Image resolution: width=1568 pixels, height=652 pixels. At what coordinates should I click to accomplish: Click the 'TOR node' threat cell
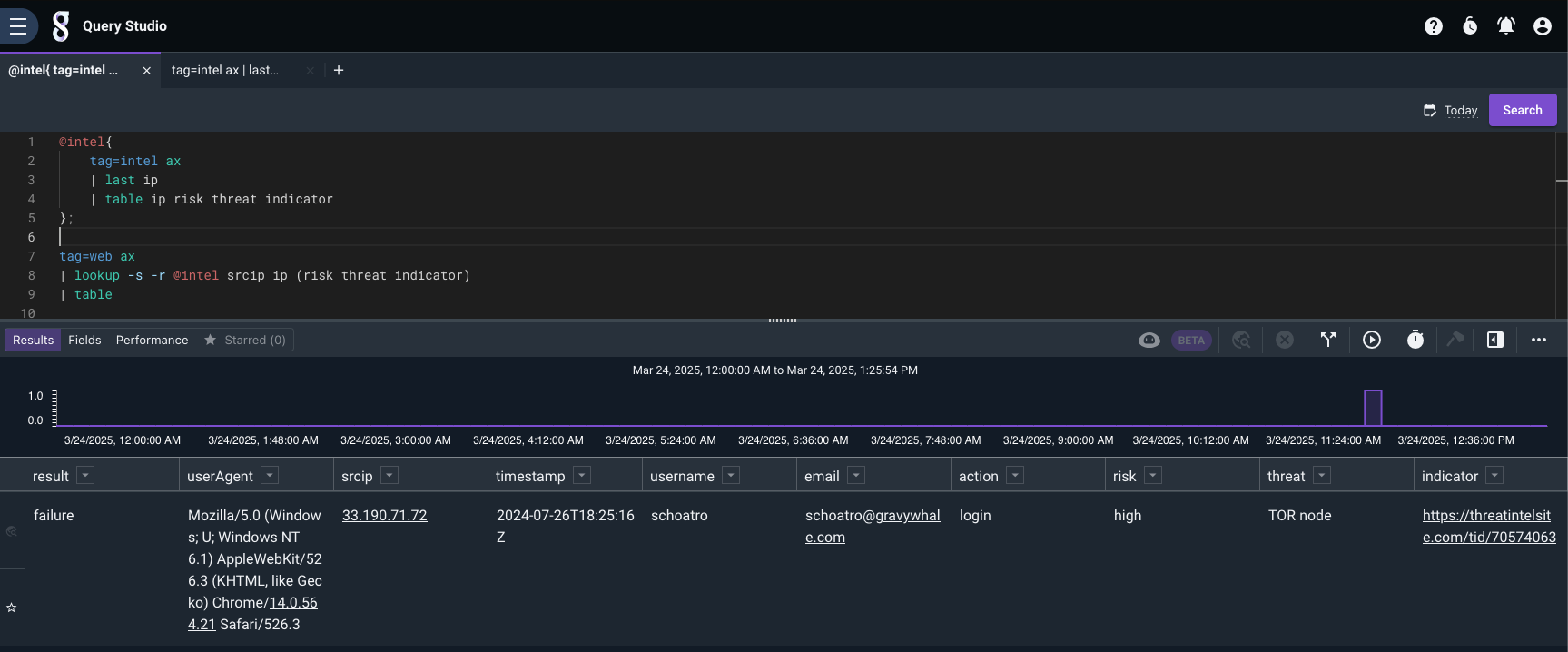1299,515
